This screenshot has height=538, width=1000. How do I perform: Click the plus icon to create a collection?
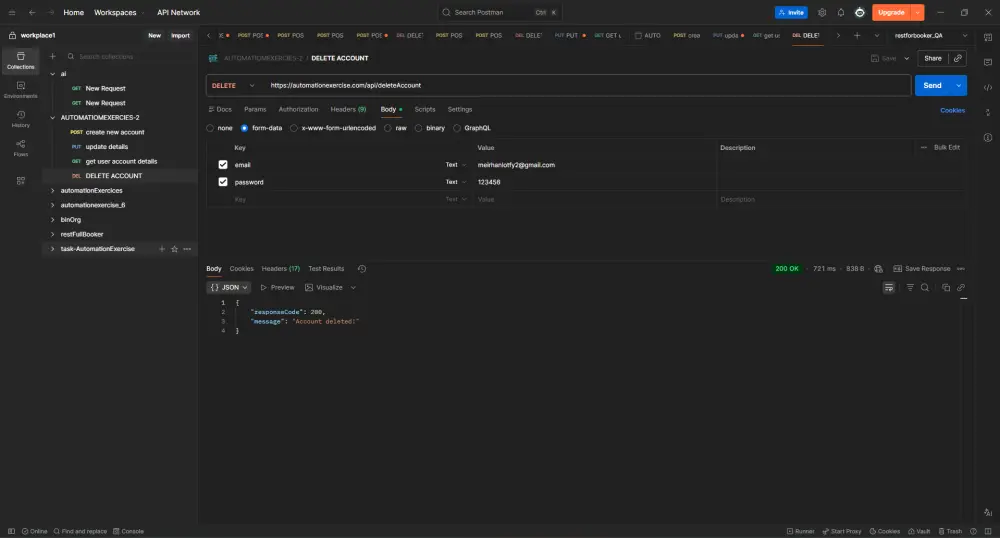(x=53, y=57)
